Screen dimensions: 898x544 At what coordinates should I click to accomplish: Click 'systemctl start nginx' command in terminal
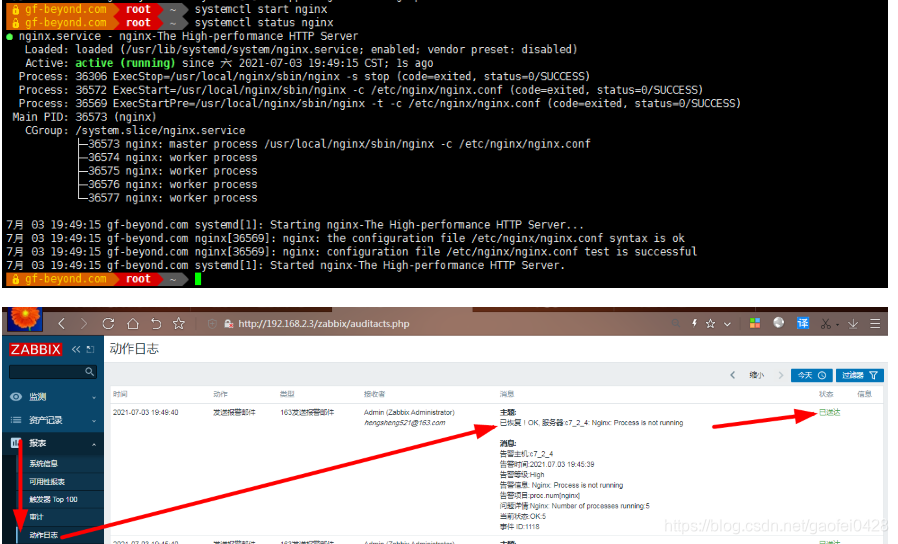coord(261,9)
